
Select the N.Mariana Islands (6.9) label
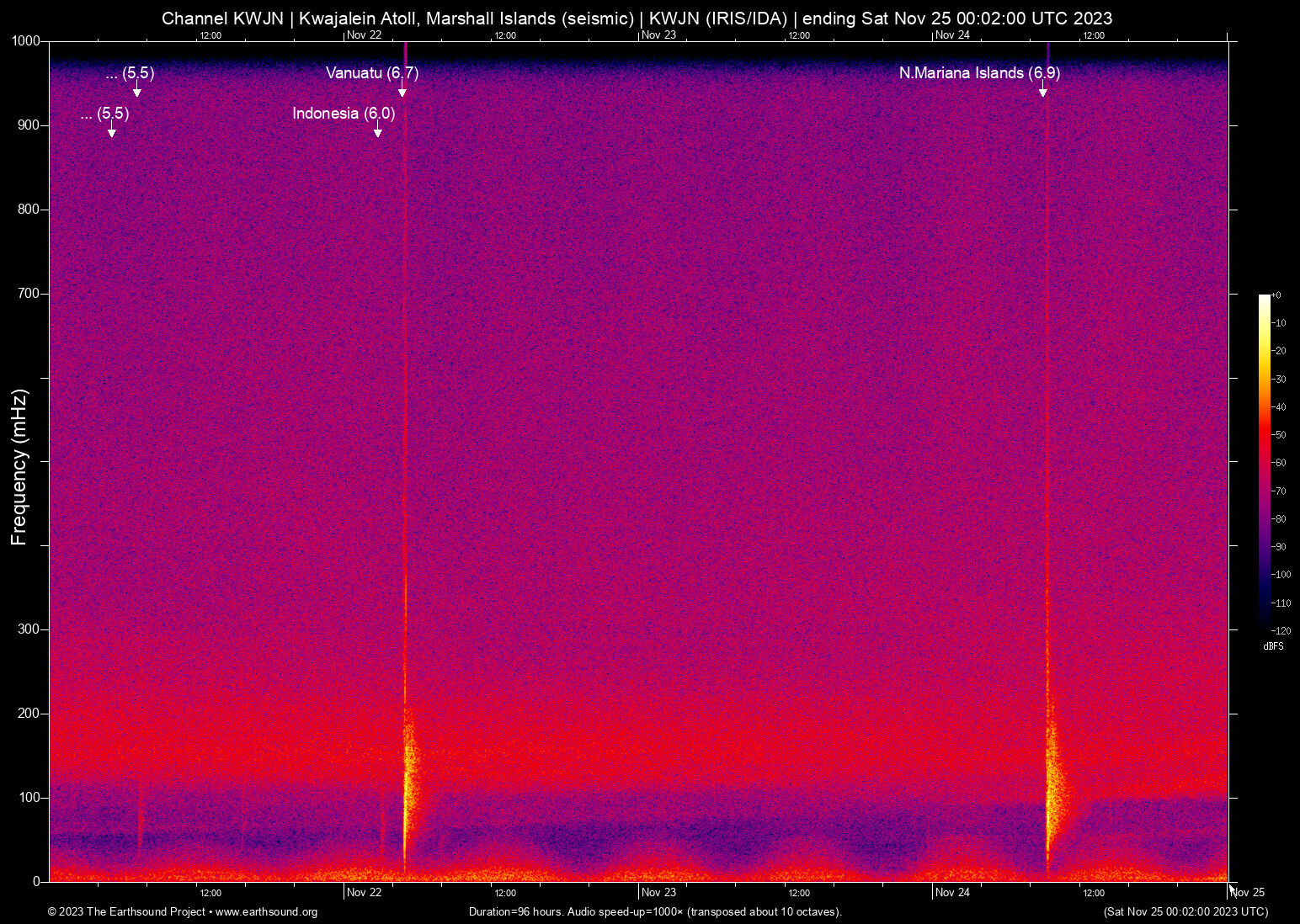978,73
